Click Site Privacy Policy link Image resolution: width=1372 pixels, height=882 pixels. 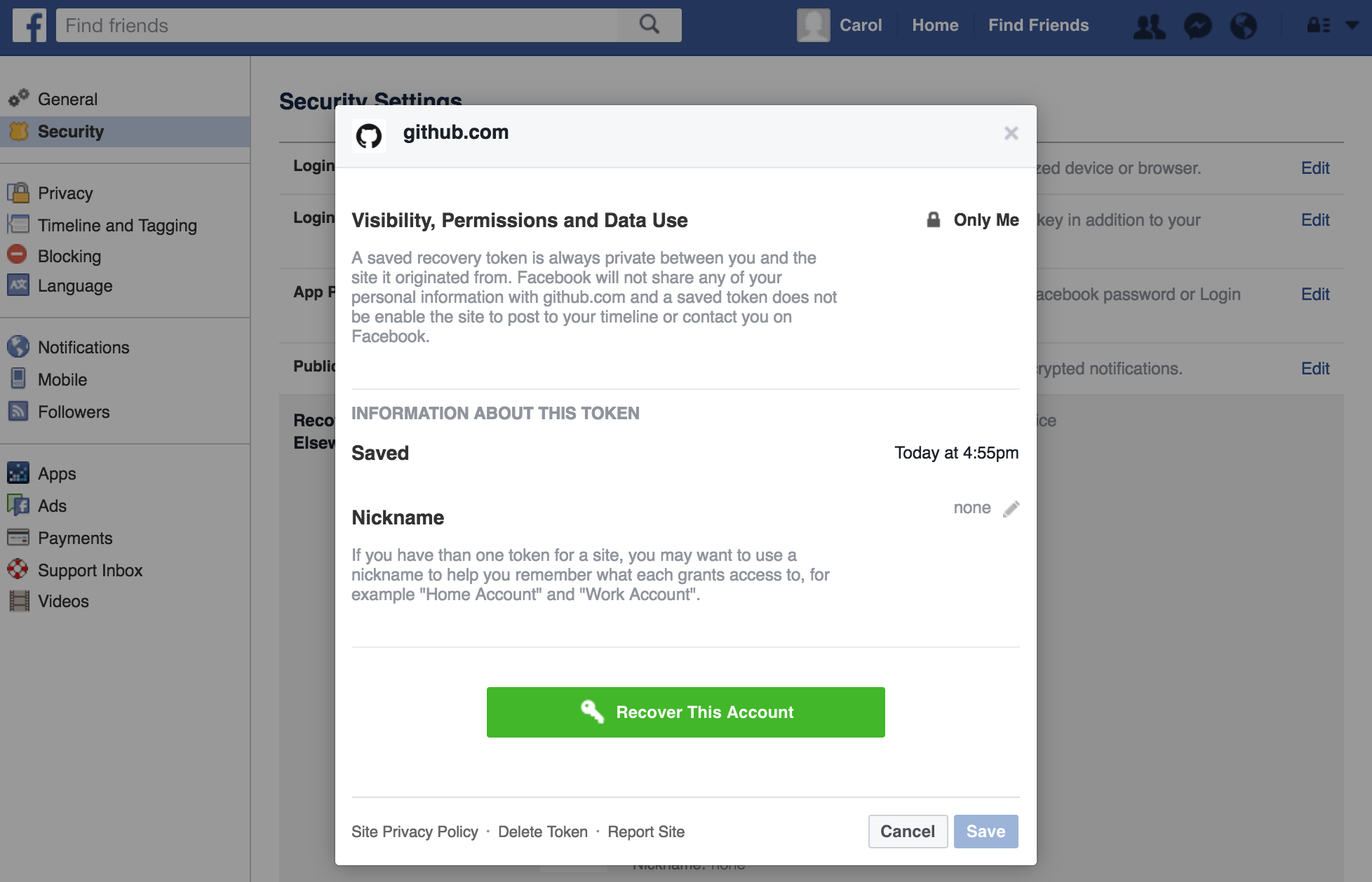[x=414, y=831]
